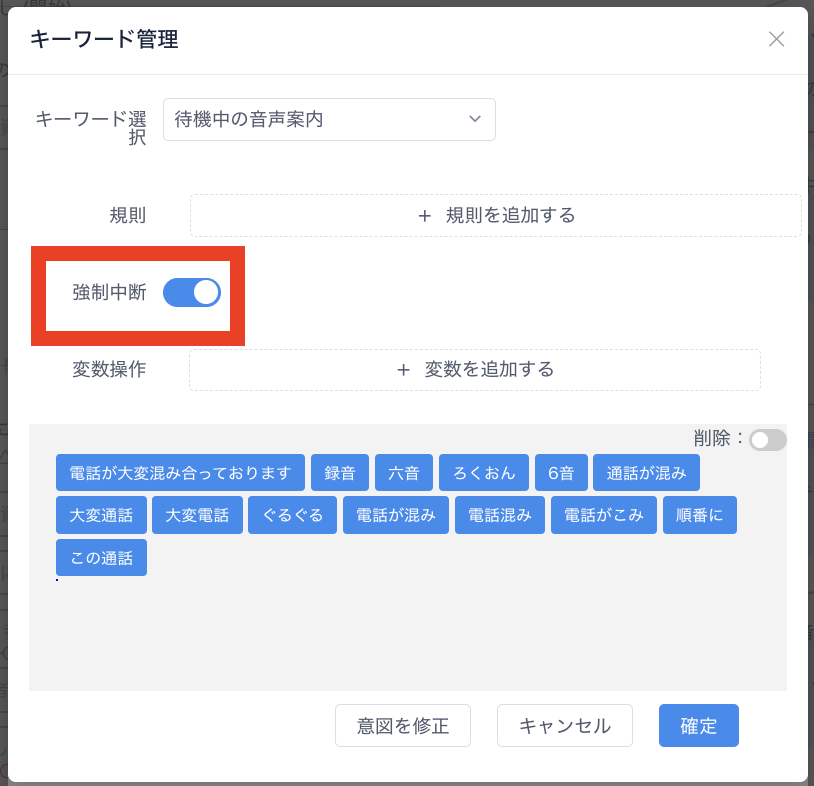Select the 電話がこみ keyword tag
Viewport: 814px width, 786px height.
(x=603, y=515)
